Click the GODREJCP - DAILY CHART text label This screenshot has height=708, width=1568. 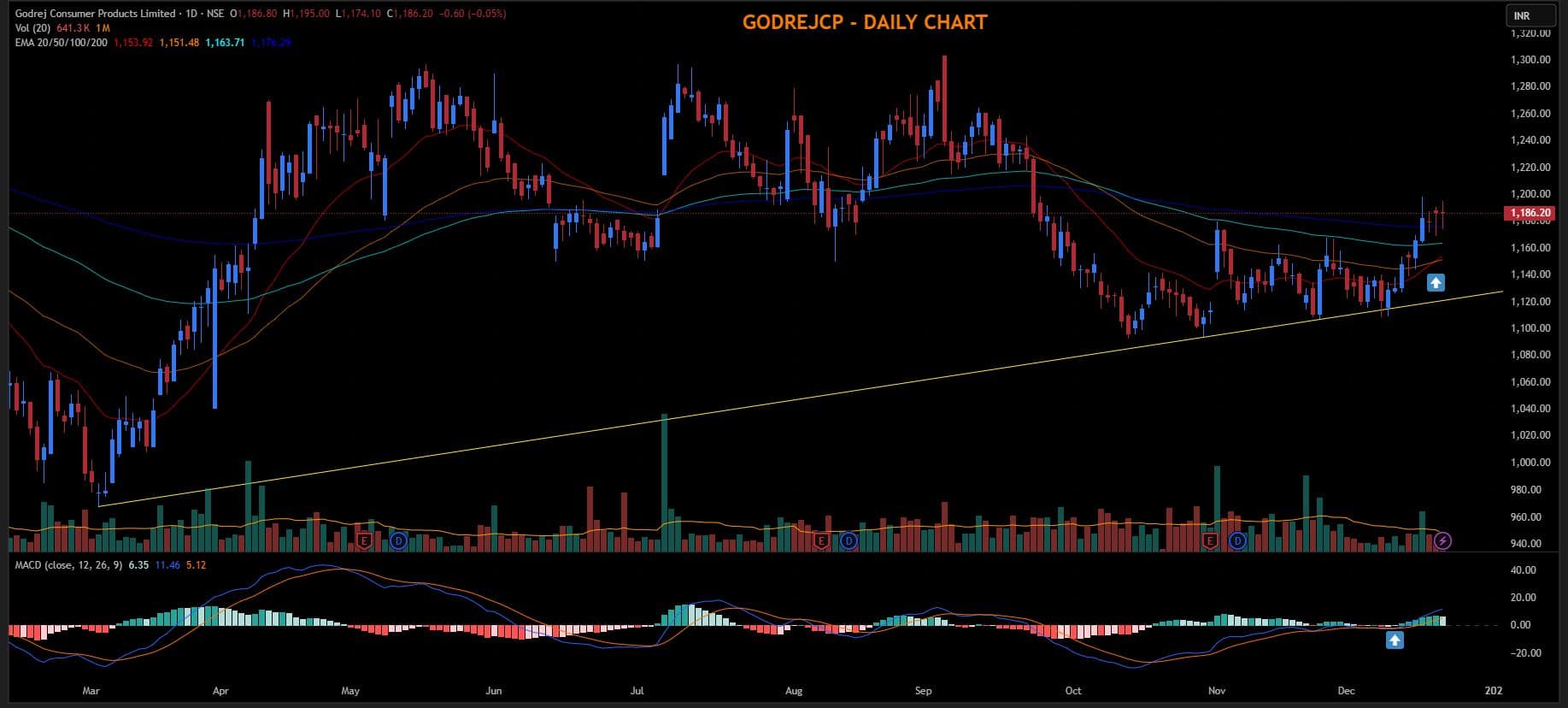[864, 22]
